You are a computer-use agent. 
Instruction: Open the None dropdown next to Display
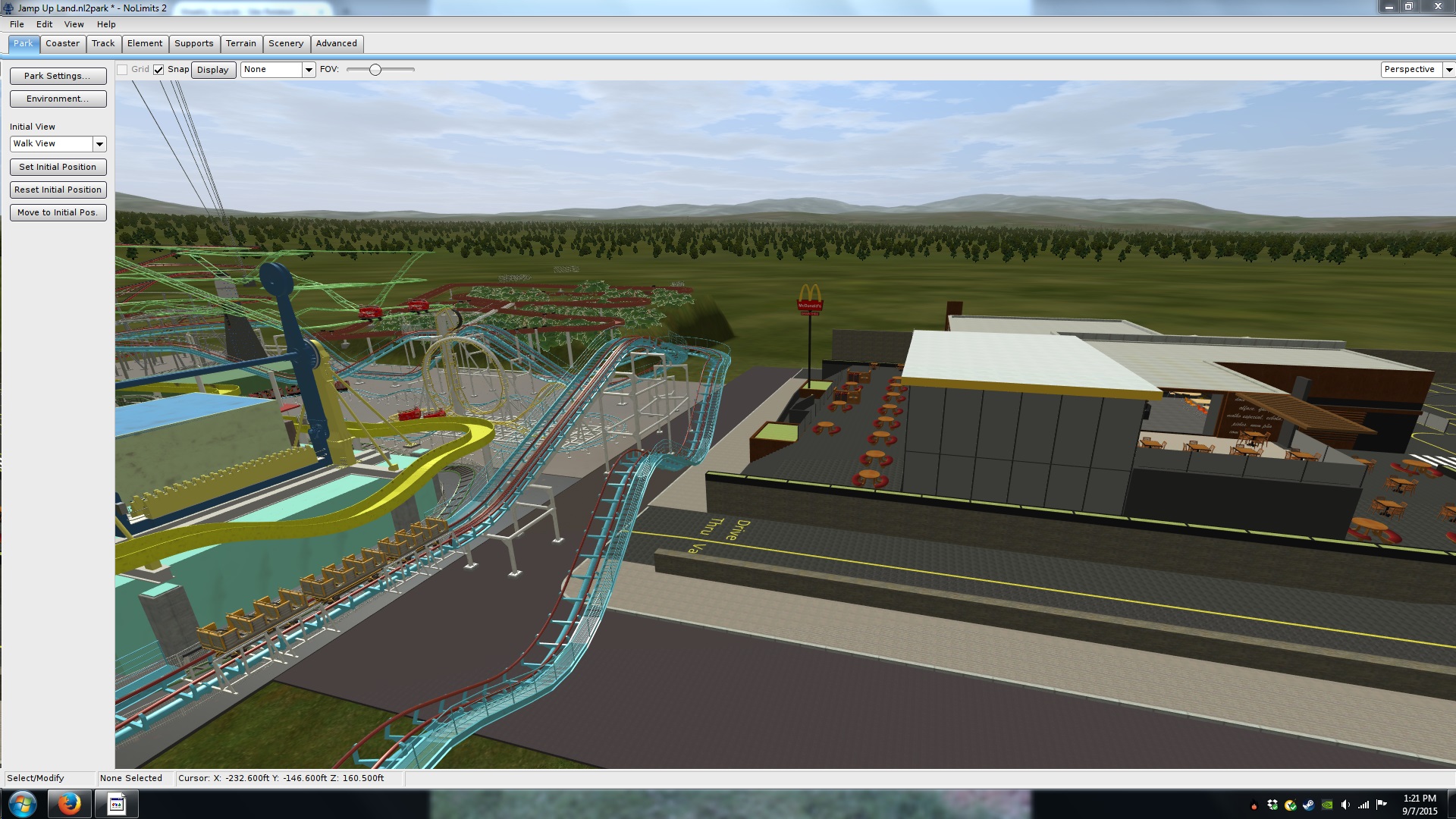[x=309, y=70]
